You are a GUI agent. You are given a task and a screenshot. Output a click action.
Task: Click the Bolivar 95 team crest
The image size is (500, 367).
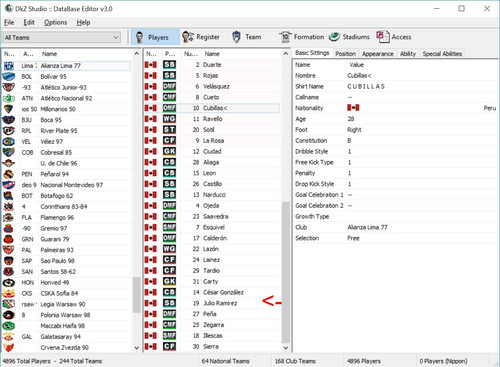click(x=9, y=77)
